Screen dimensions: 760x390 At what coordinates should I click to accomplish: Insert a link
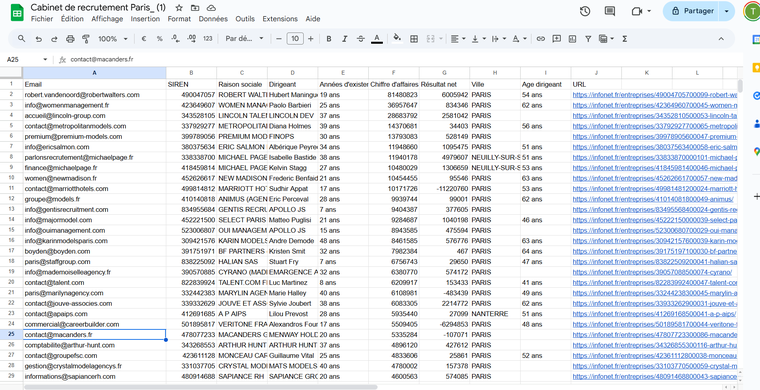(x=540, y=39)
